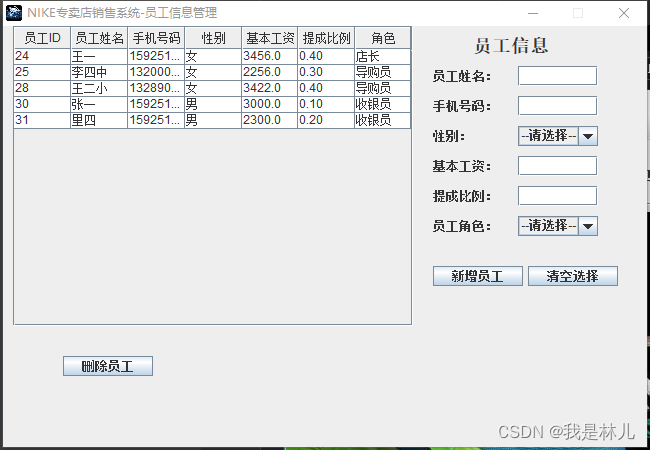Click the role cell 店长

(383, 56)
